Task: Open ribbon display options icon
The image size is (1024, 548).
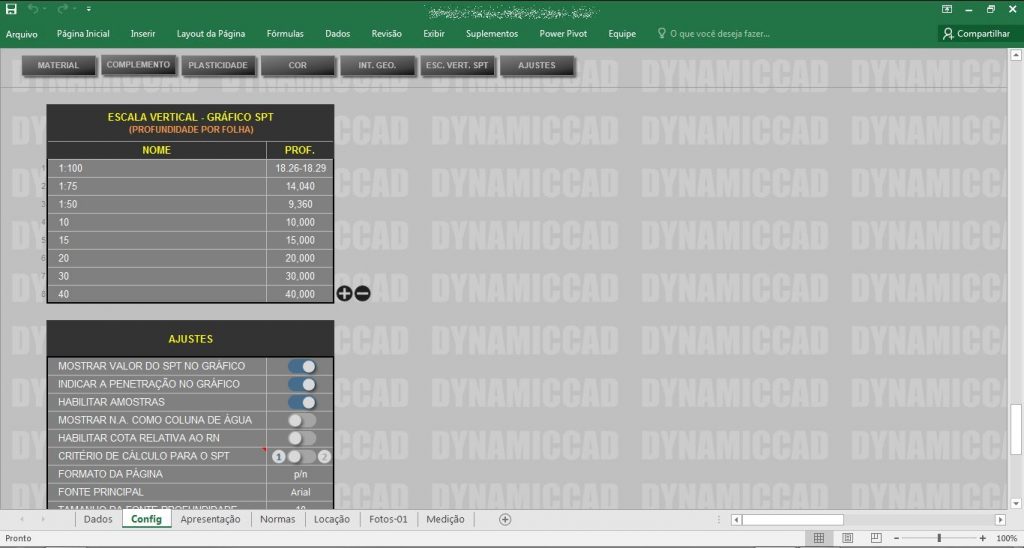Action: 947,9
